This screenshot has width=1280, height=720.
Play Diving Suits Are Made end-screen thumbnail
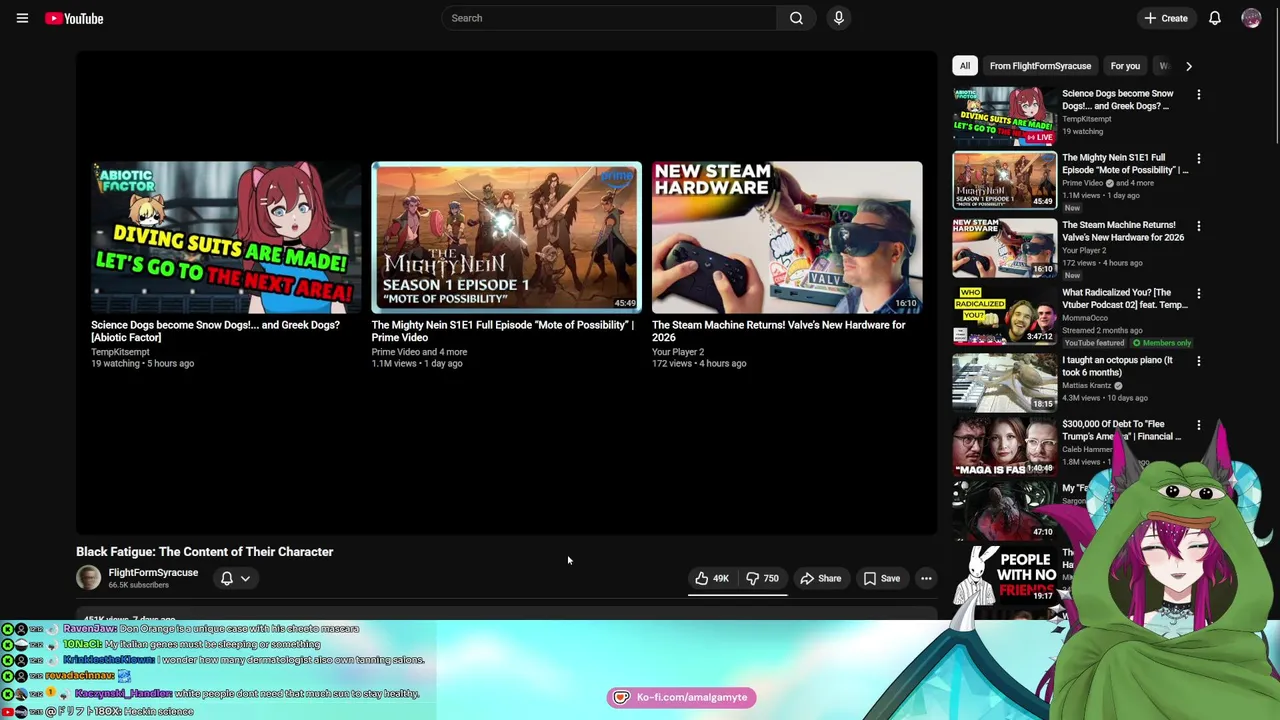(x=226, y=237)
